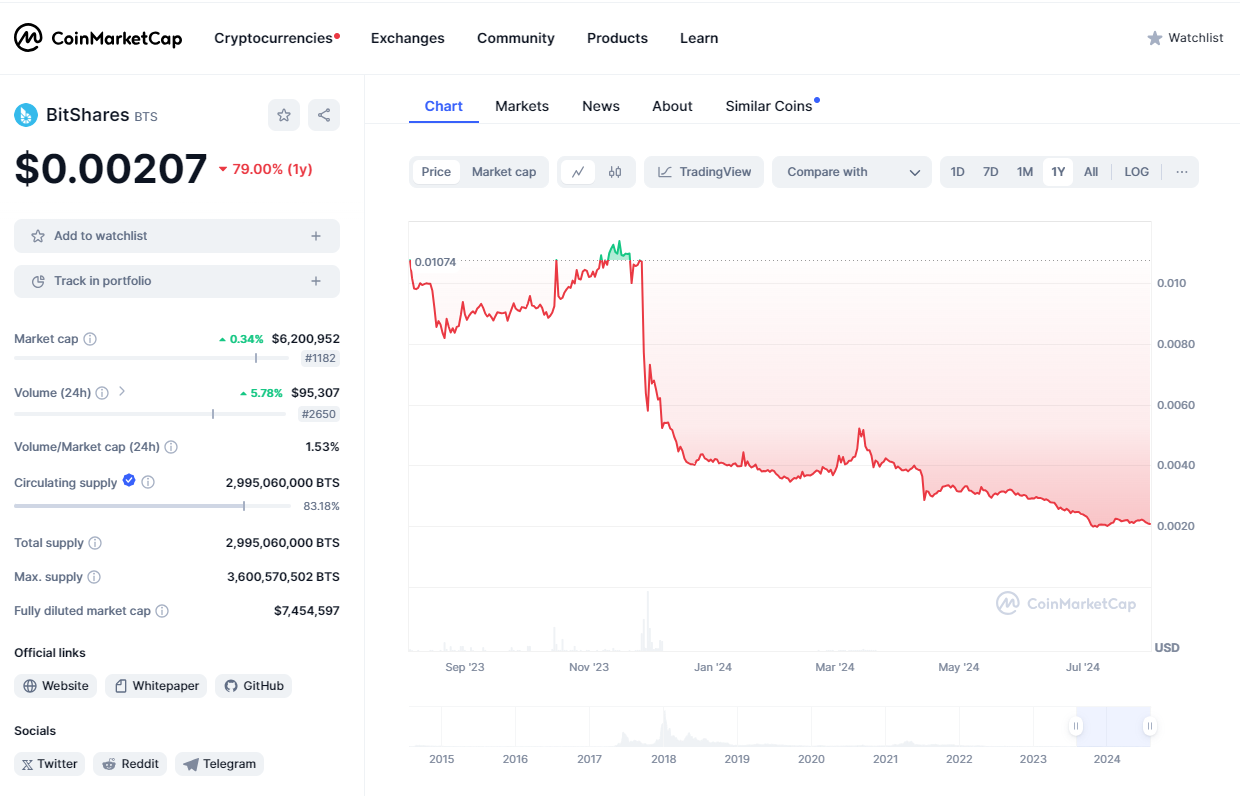
Task: Open the Learn menu
Action: pyautogui.click(x=699, y=38)
